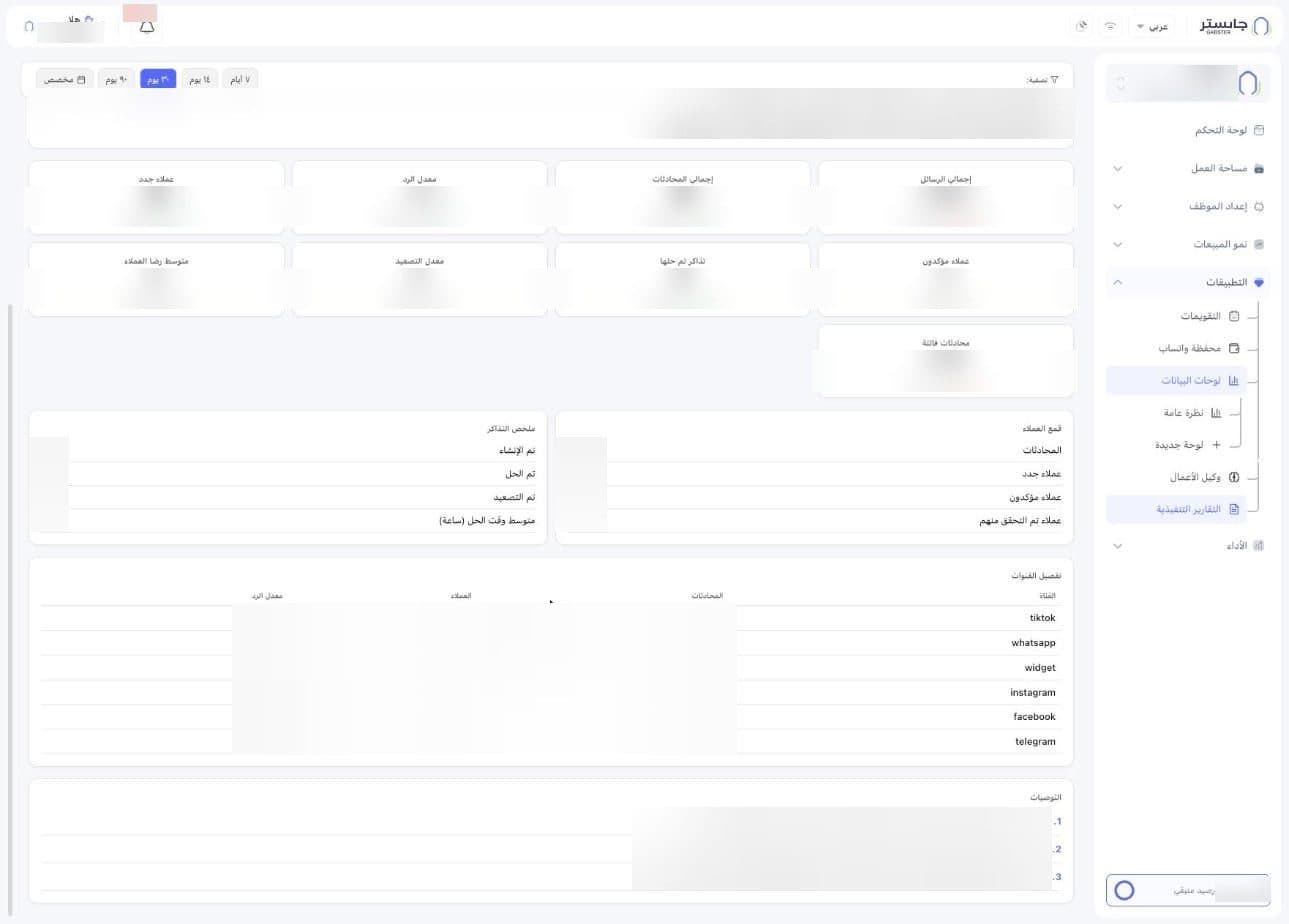
Task: Click the plus icon for لوحة جديدة
Action: click(x=1216, y=444)
